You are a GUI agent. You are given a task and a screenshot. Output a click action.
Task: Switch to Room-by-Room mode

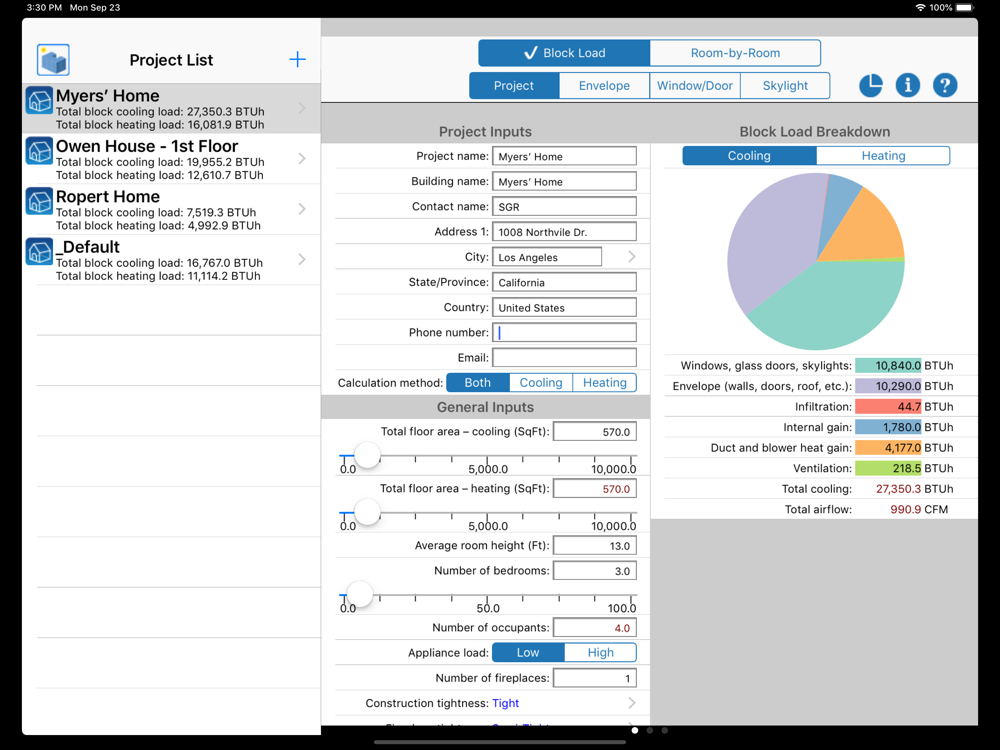[x=735, y=53]
